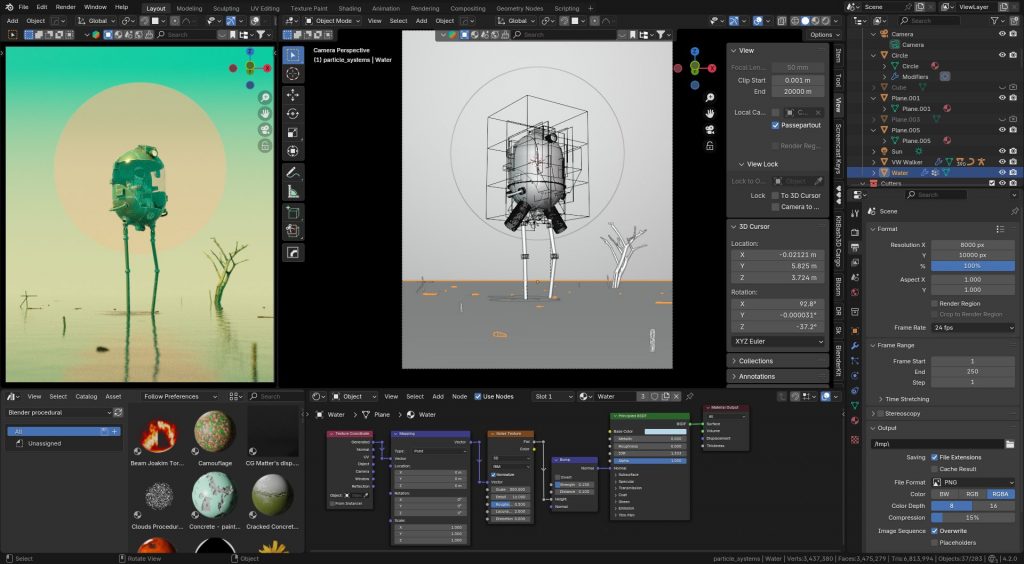The width and height of the screenshot is (1024, 564).
Task: Click the pin icon in Scene properties header
Action: [1014, 212]
